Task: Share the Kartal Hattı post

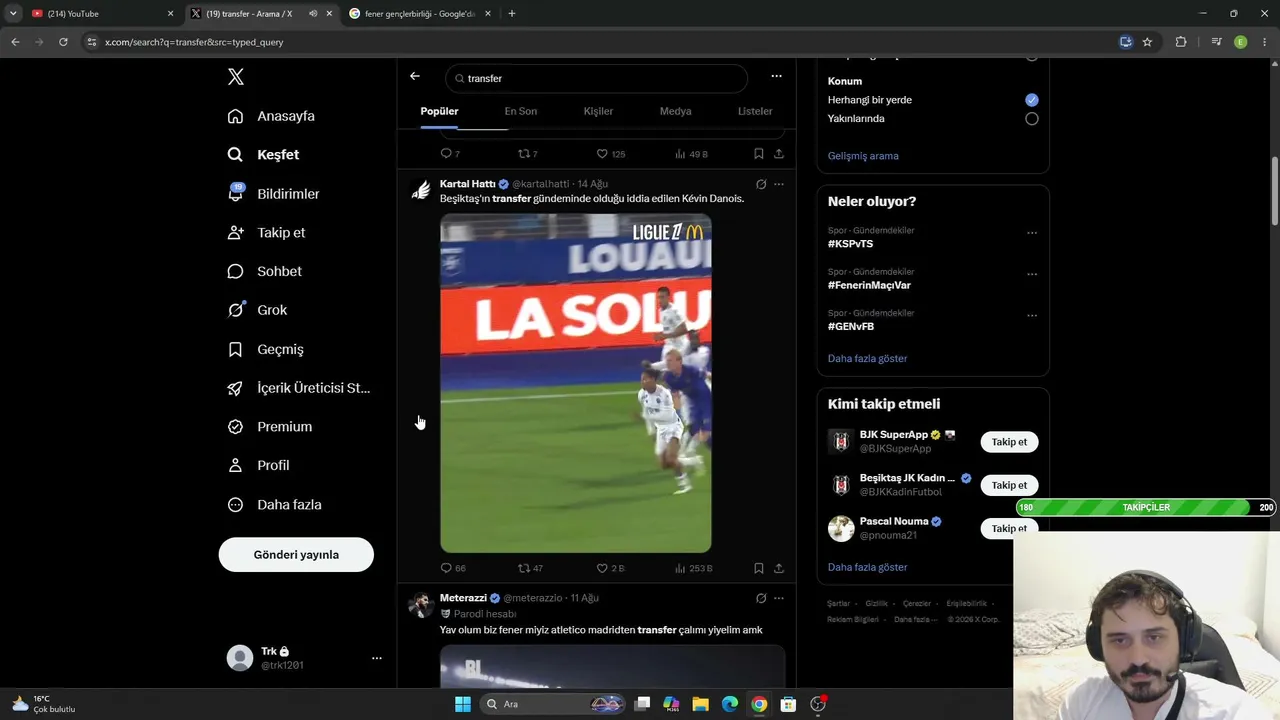Action: (779, 568)
